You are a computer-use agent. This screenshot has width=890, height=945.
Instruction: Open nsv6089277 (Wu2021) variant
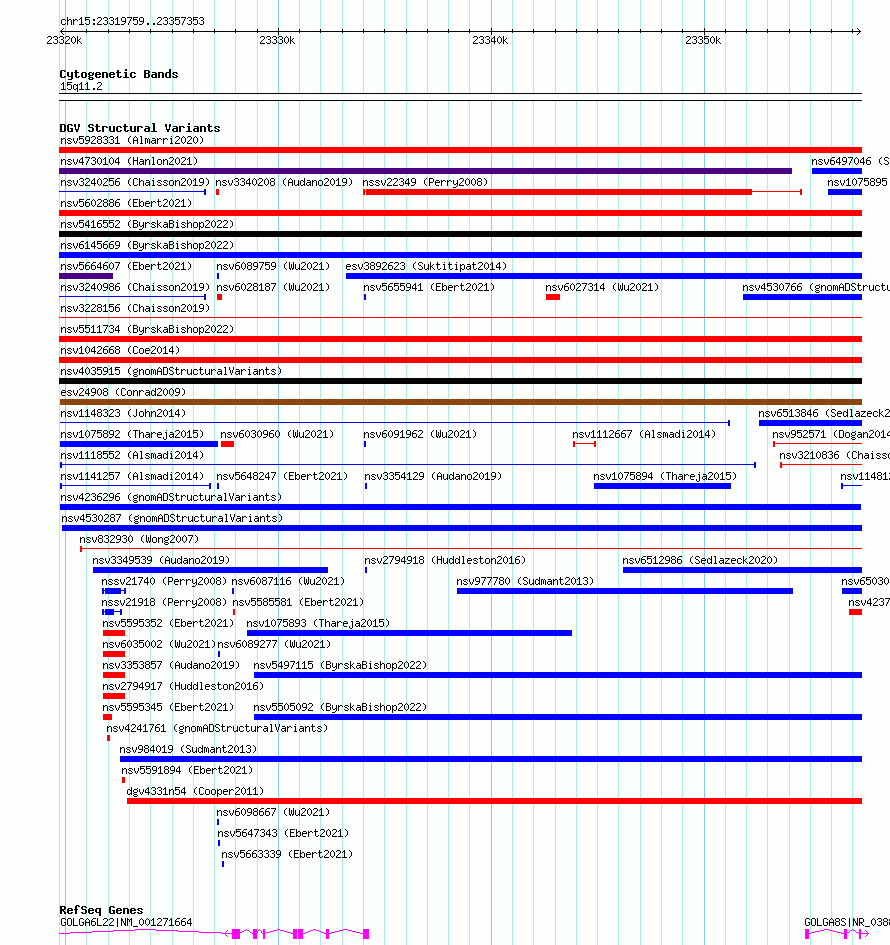coord(274,645)
